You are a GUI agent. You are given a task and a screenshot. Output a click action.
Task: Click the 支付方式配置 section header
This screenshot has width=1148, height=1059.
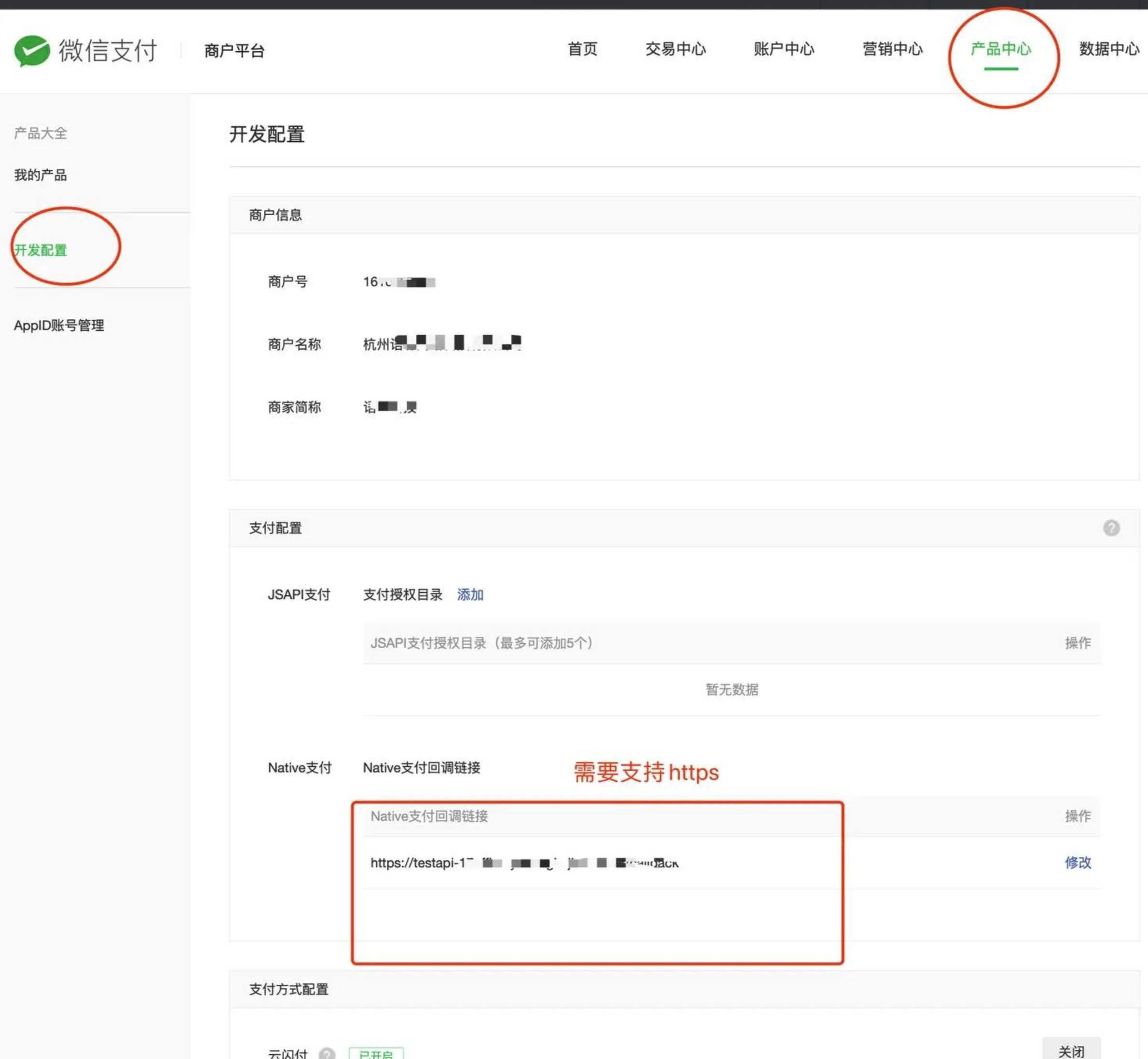coord(288,989)
